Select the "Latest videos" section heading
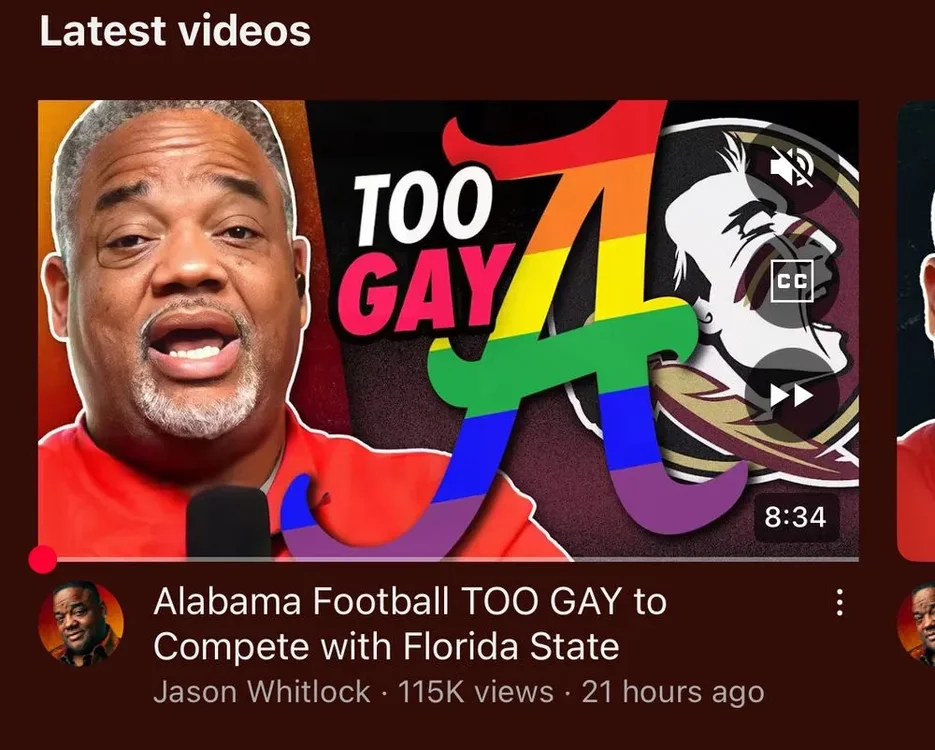The height and width of the screenshot is (750, 935). [175, 32]
